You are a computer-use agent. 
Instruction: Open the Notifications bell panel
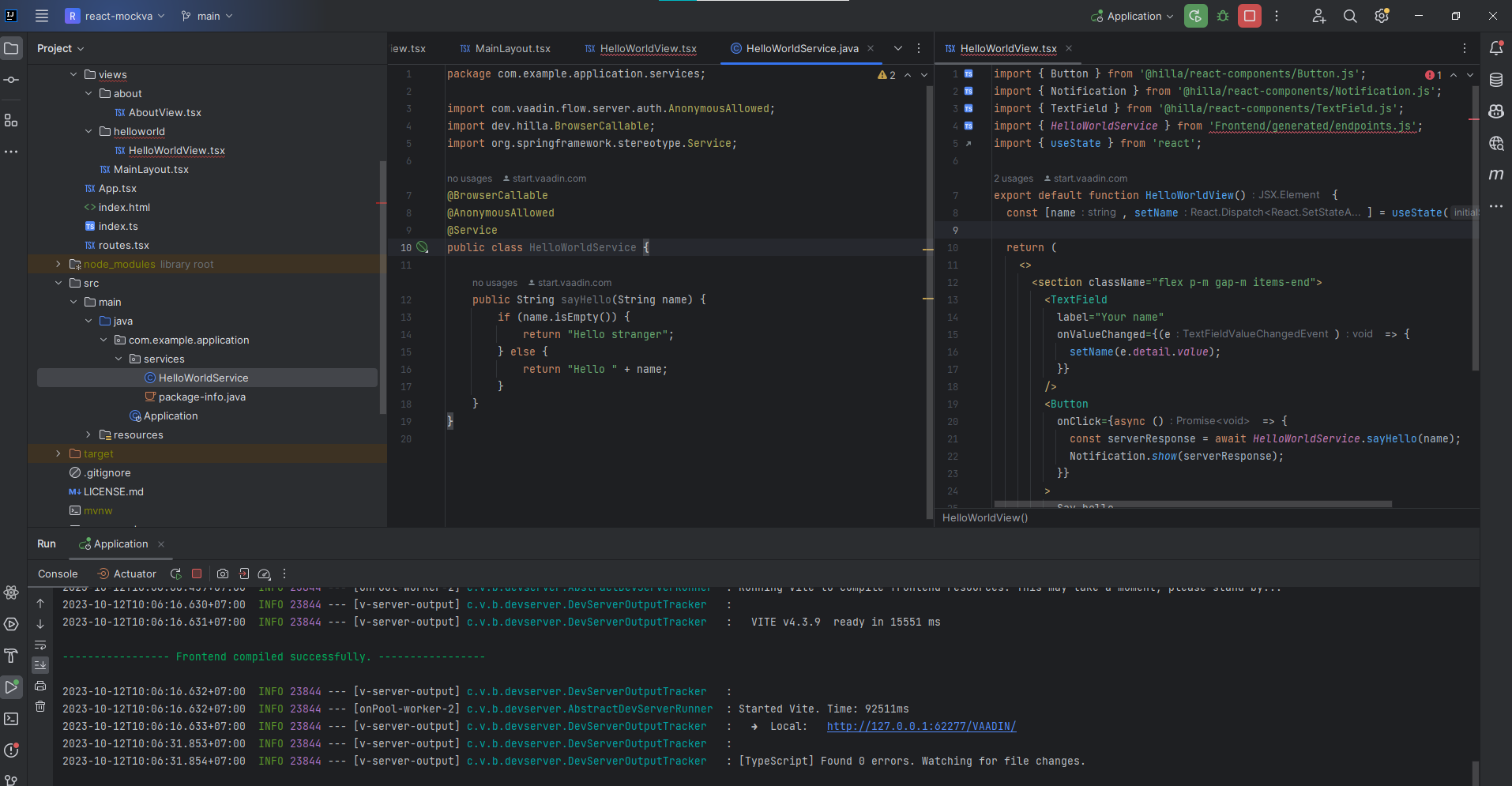tap(1495, 48)
